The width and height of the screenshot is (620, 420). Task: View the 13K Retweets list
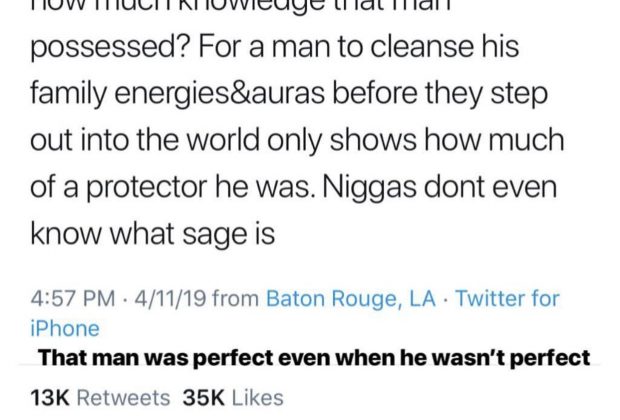point(100,398)
